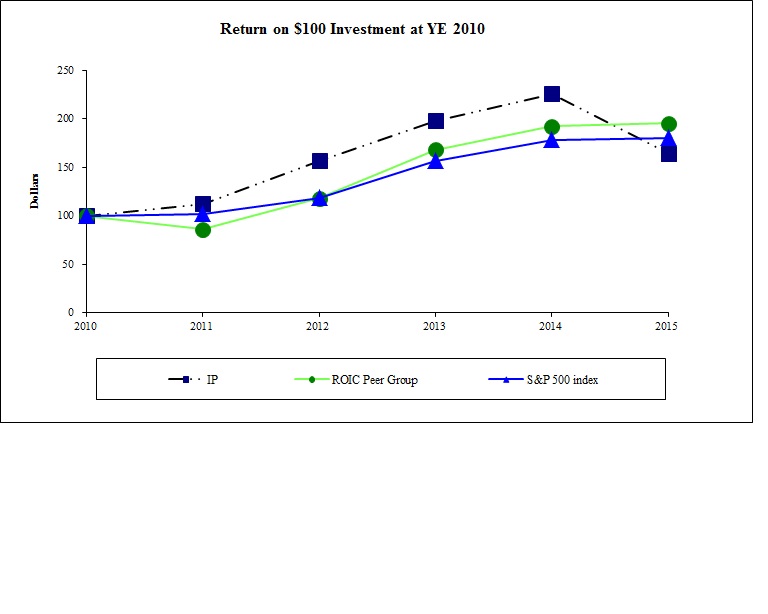The width and height of the screenshot is (768, 614).
Task: Click the 250 label on the vertical axis
Action: pyautogui.click(x=65, y=71)
